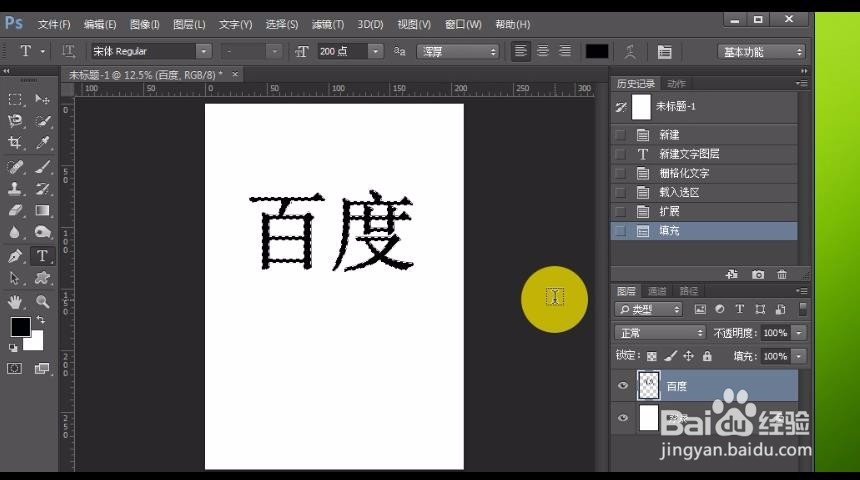Screen dimensions: 860x480
Task: Swap foreground and background colors
Action: click(x=40, y=320)
